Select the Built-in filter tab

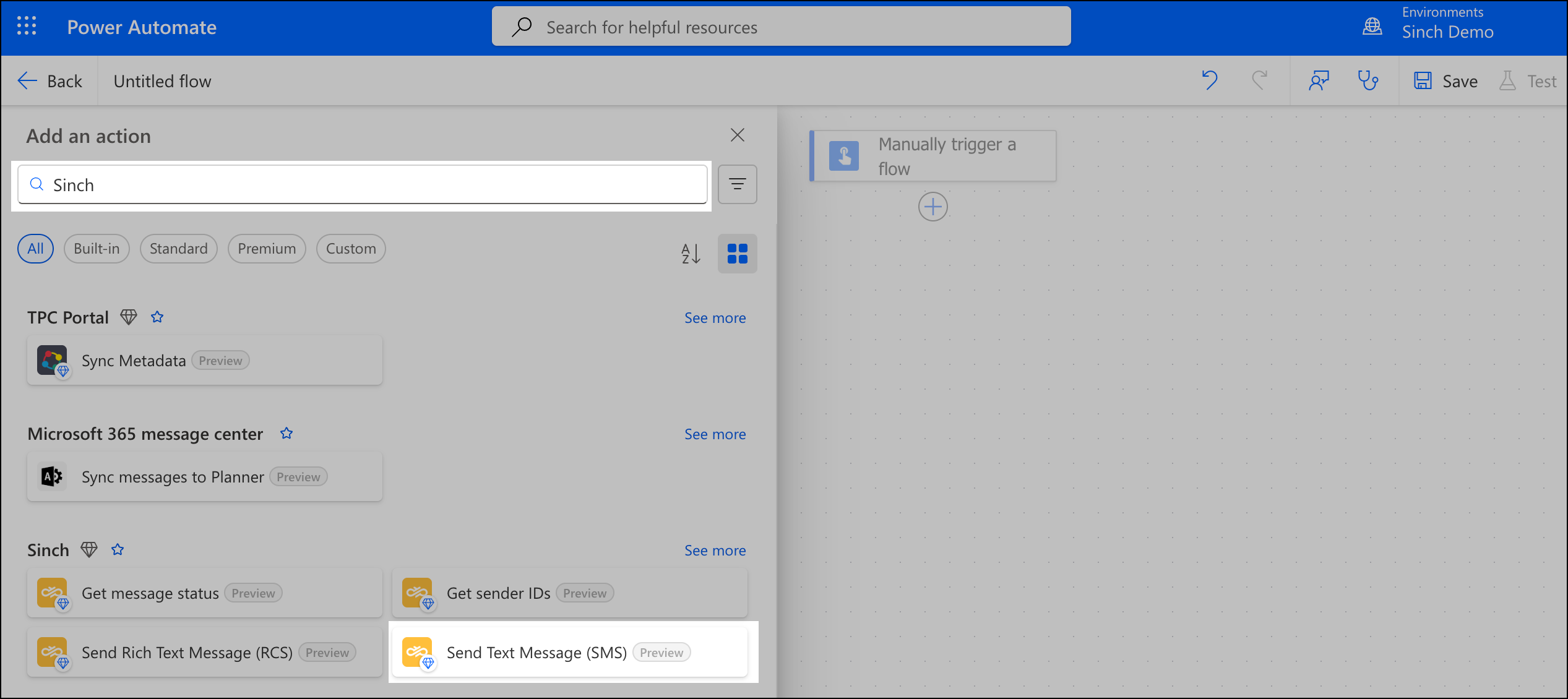pos(97,249)
